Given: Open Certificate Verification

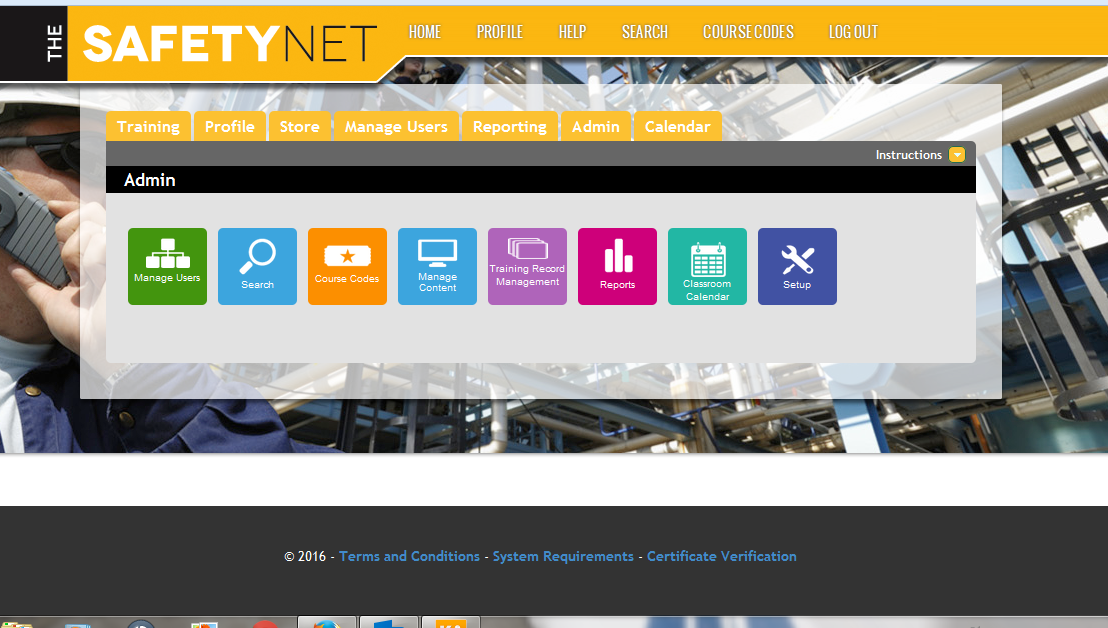Looking at the screenshot, I should point(722,555).
